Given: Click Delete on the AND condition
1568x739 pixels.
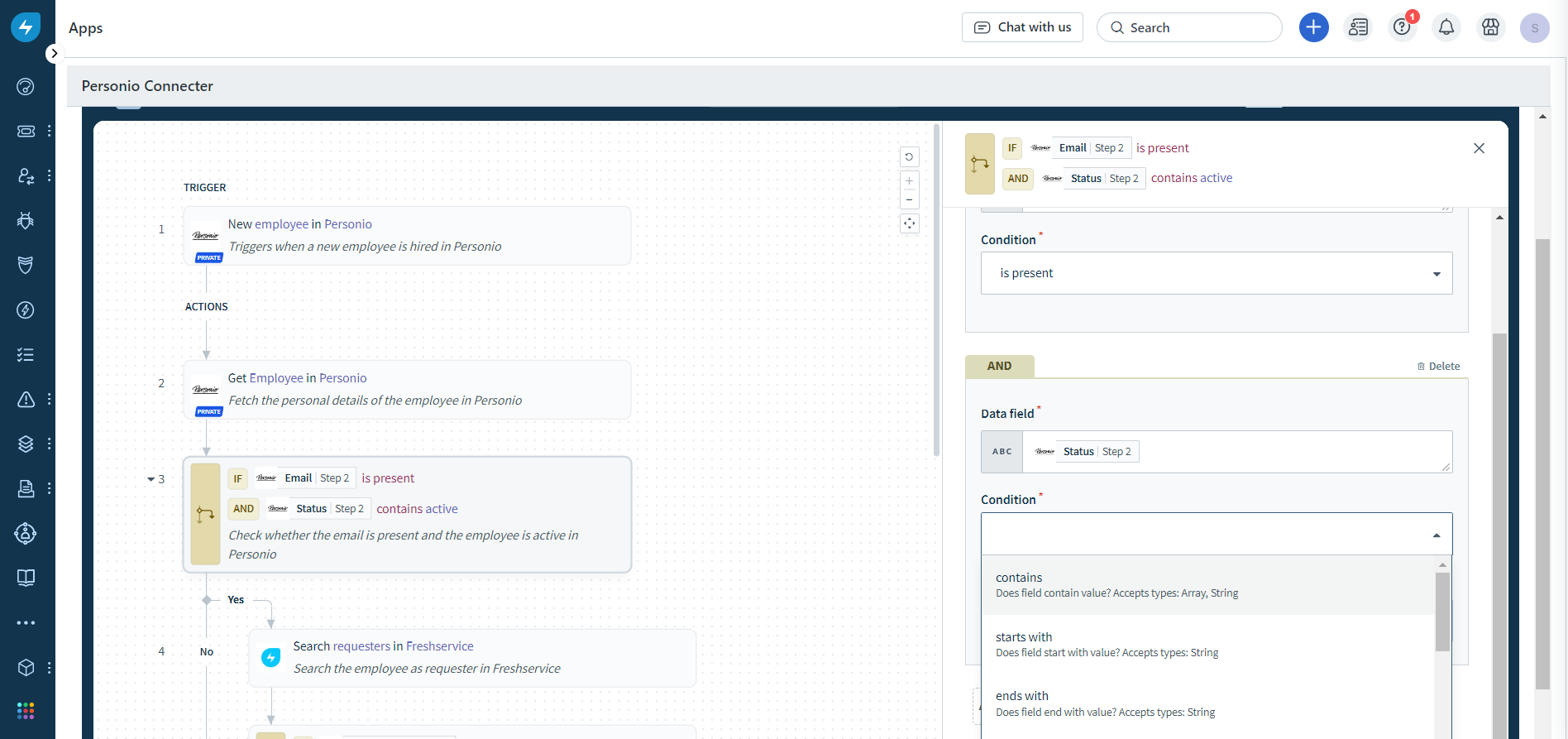Looking at the screenshot, I should (1438, 366).
